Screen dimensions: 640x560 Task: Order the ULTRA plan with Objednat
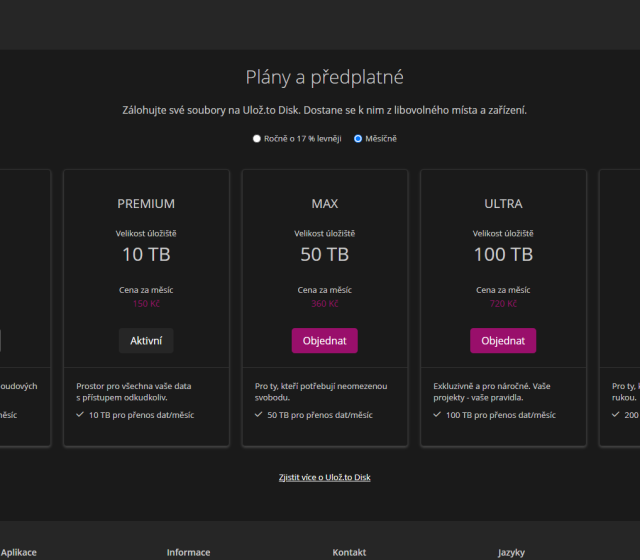(503, 340)
